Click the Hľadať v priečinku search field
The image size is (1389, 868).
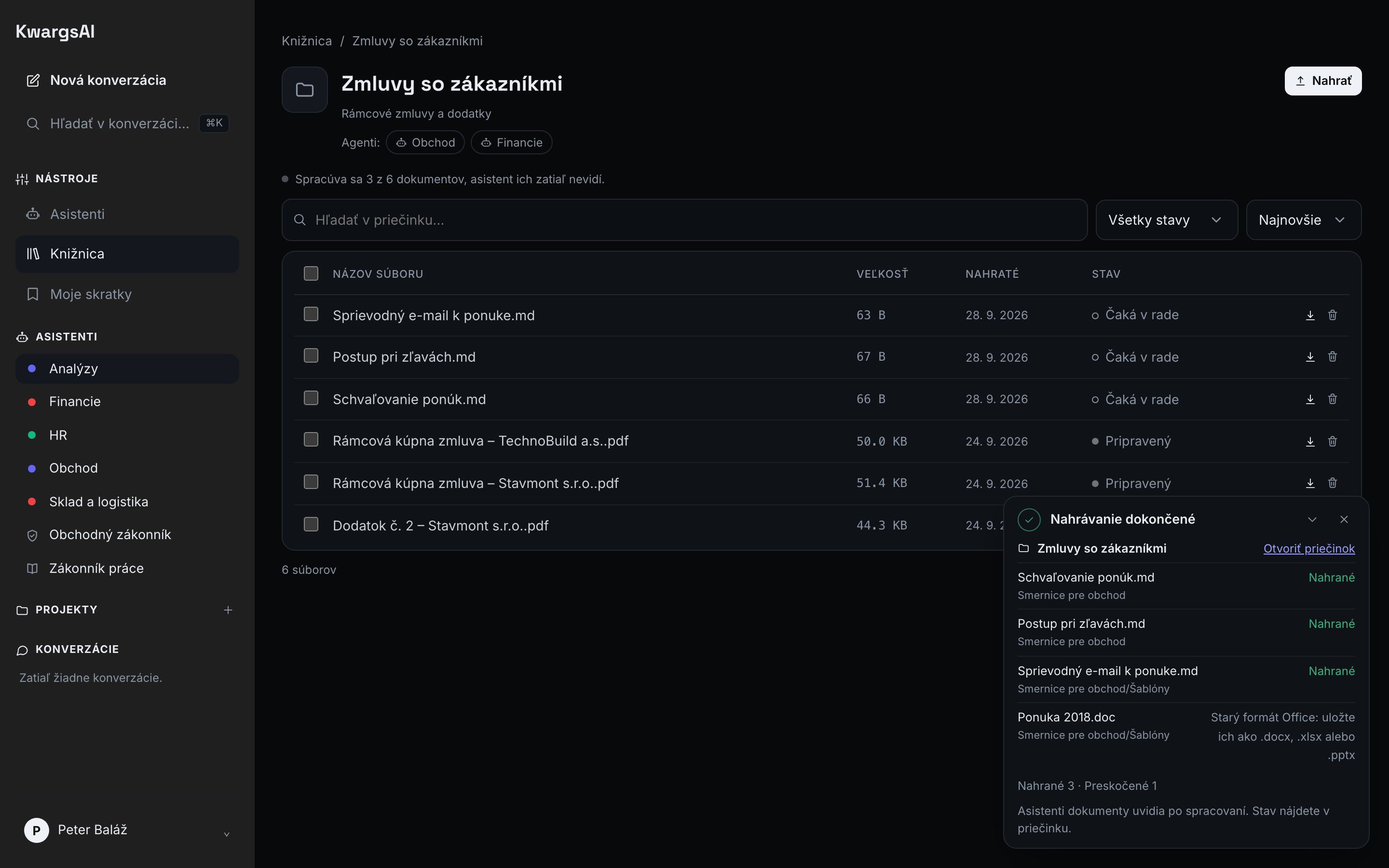tap(684, 220)
